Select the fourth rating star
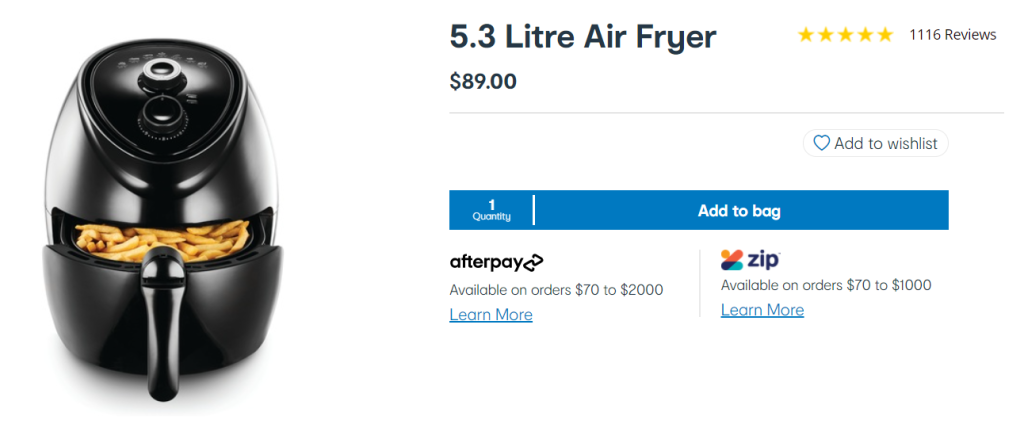 (x=865, y=35)
